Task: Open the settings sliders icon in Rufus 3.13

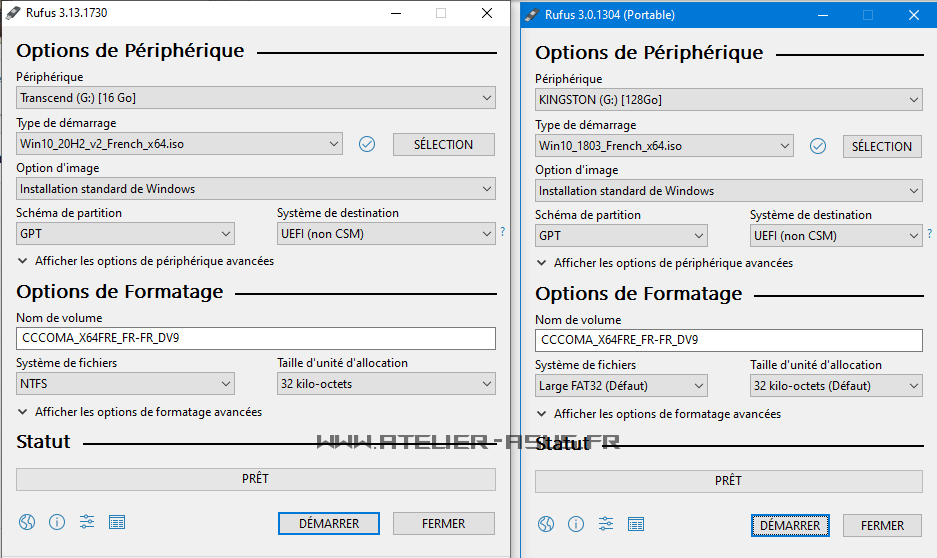Action: 87,522
